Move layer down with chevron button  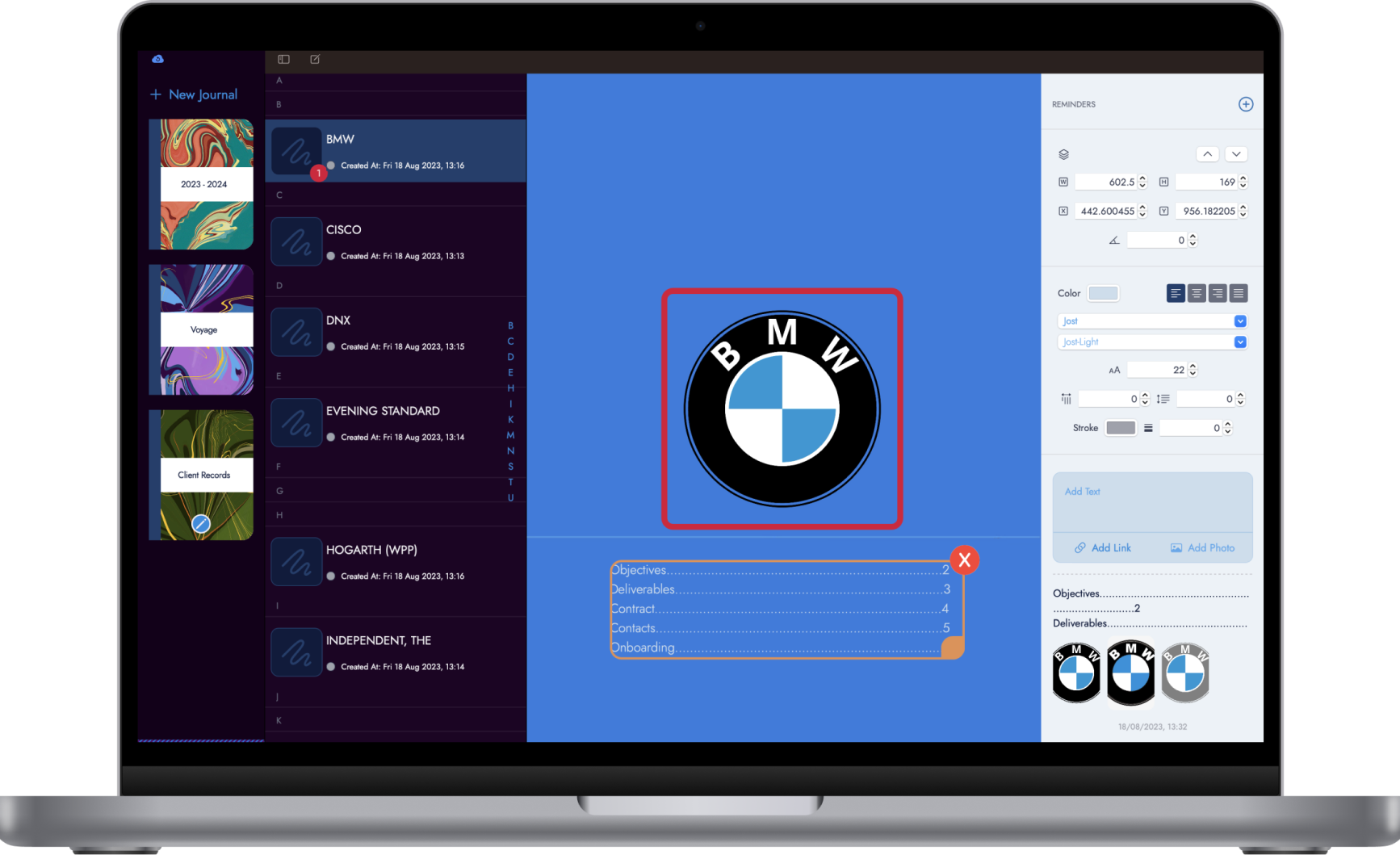(1236, 154)
